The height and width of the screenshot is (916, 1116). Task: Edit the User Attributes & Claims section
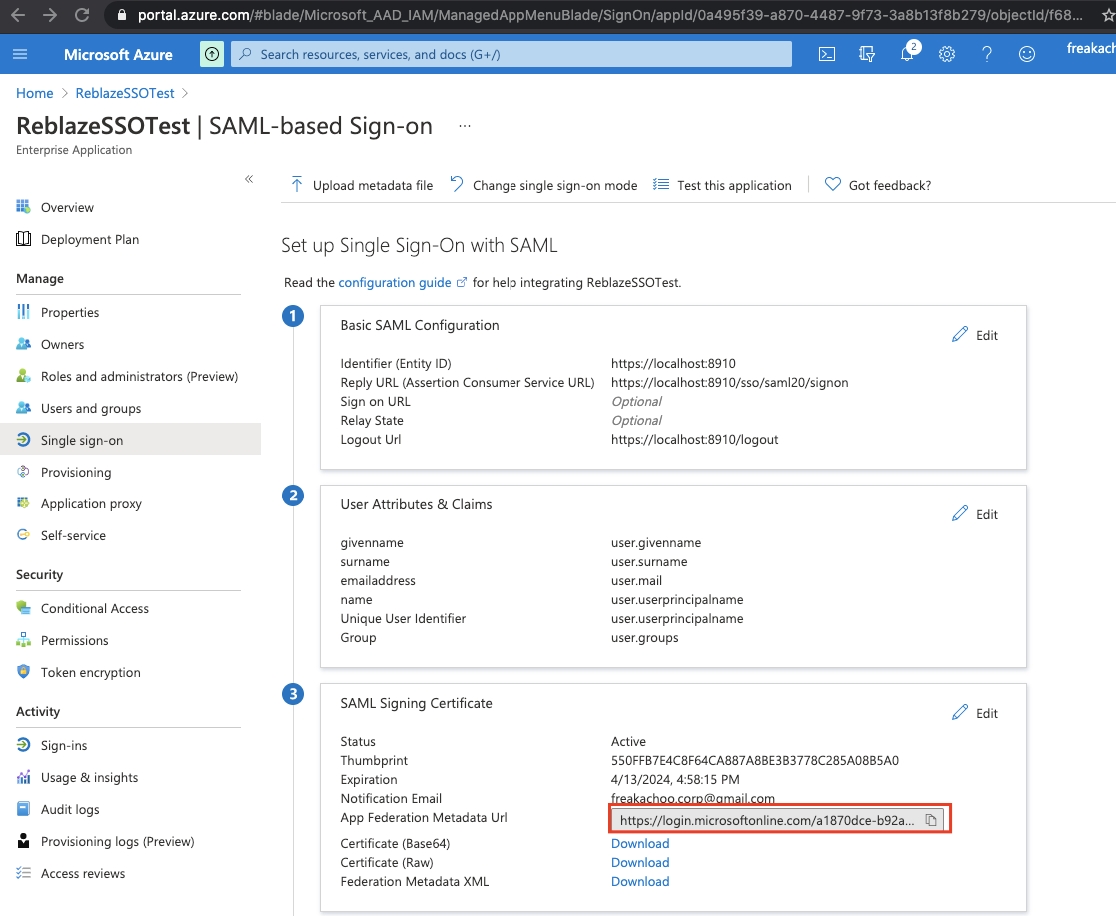point(975,514)
